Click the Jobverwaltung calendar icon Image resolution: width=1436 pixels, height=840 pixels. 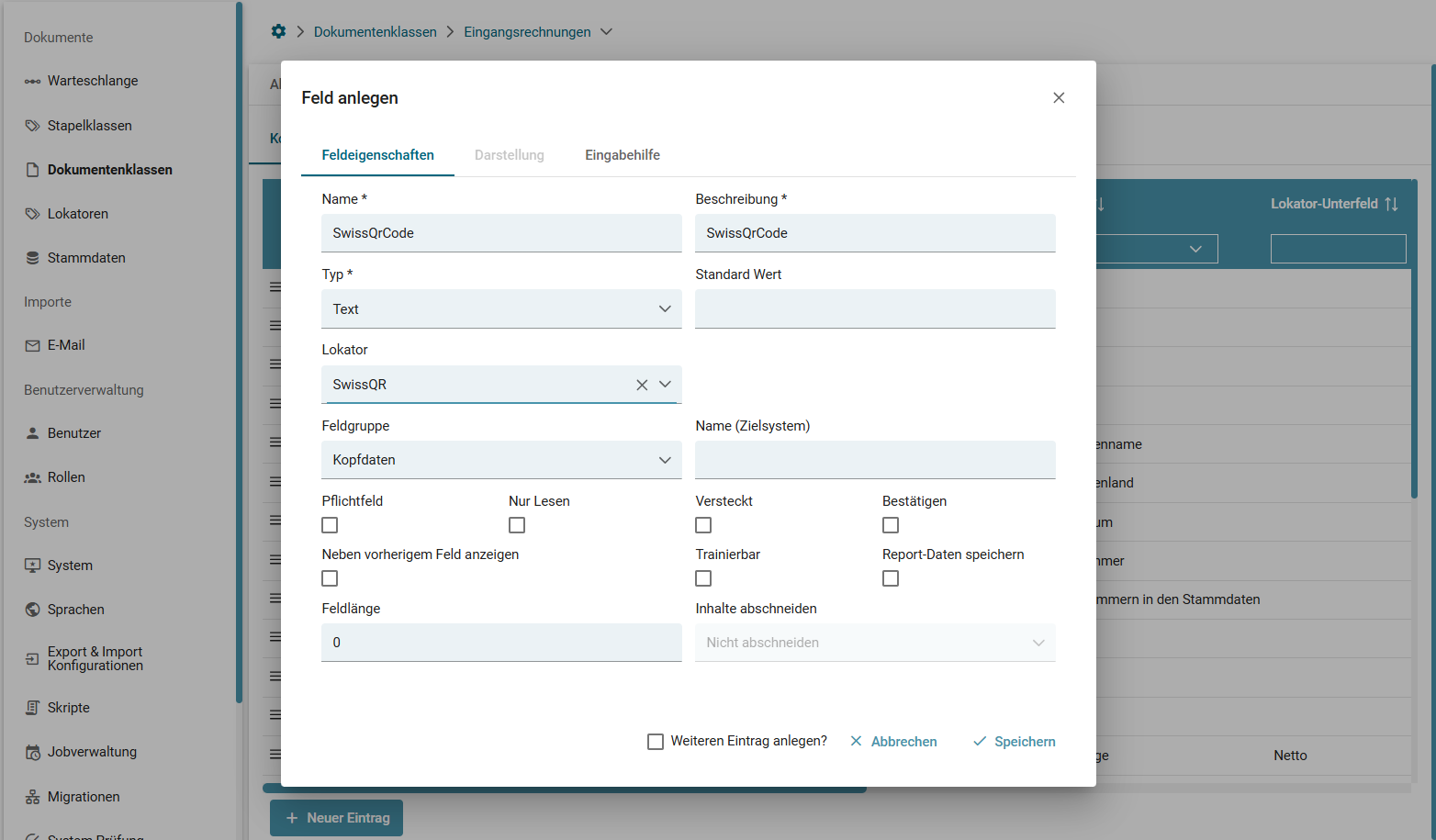pyautogui.click(x=32, y=752)
